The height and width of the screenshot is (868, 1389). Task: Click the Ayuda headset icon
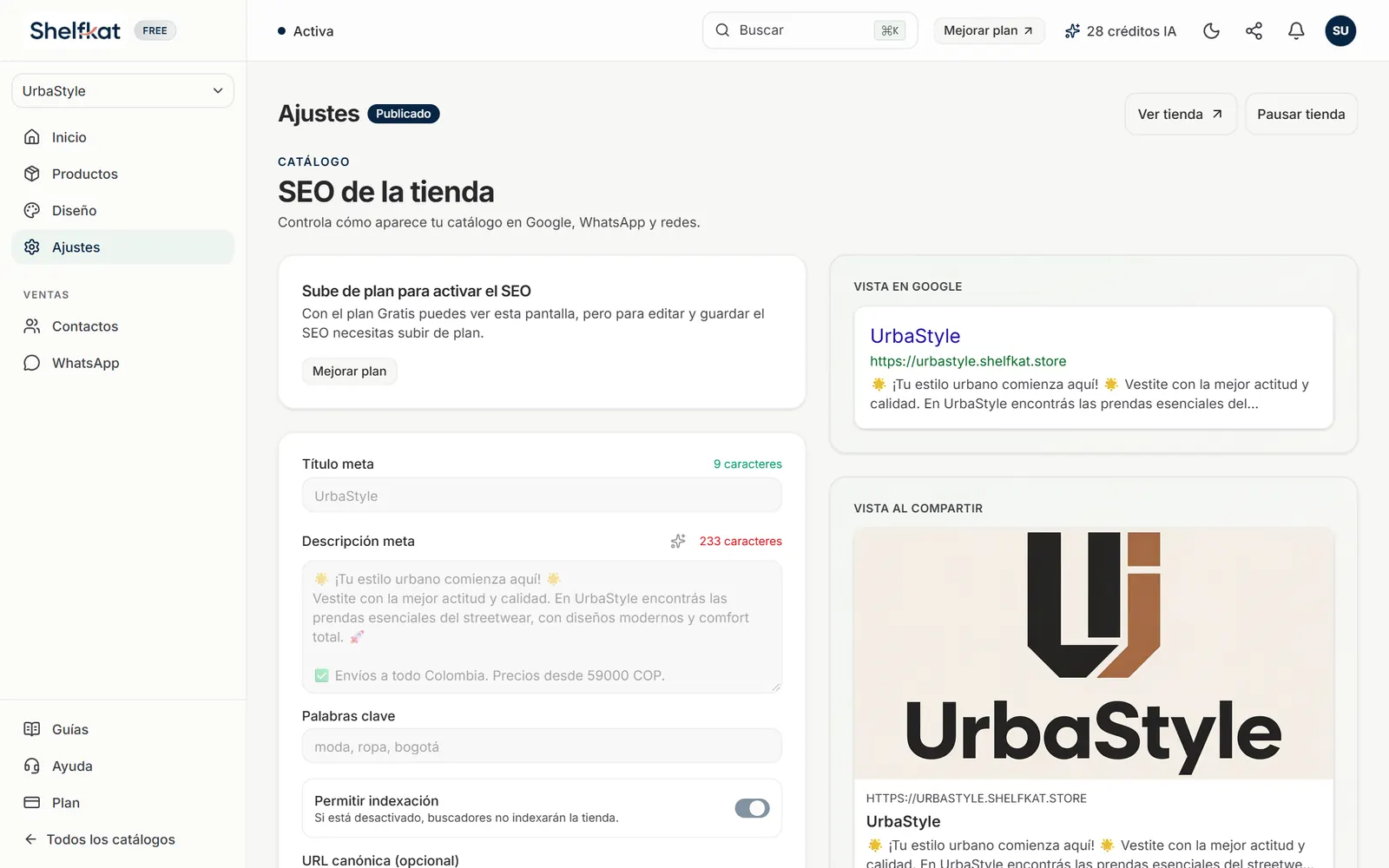32,766
